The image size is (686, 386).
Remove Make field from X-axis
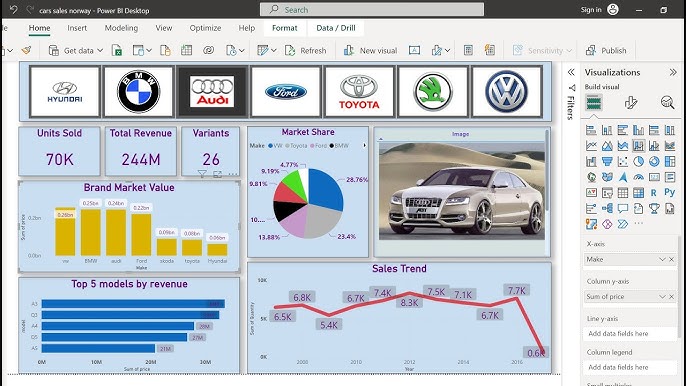[672, 260]
